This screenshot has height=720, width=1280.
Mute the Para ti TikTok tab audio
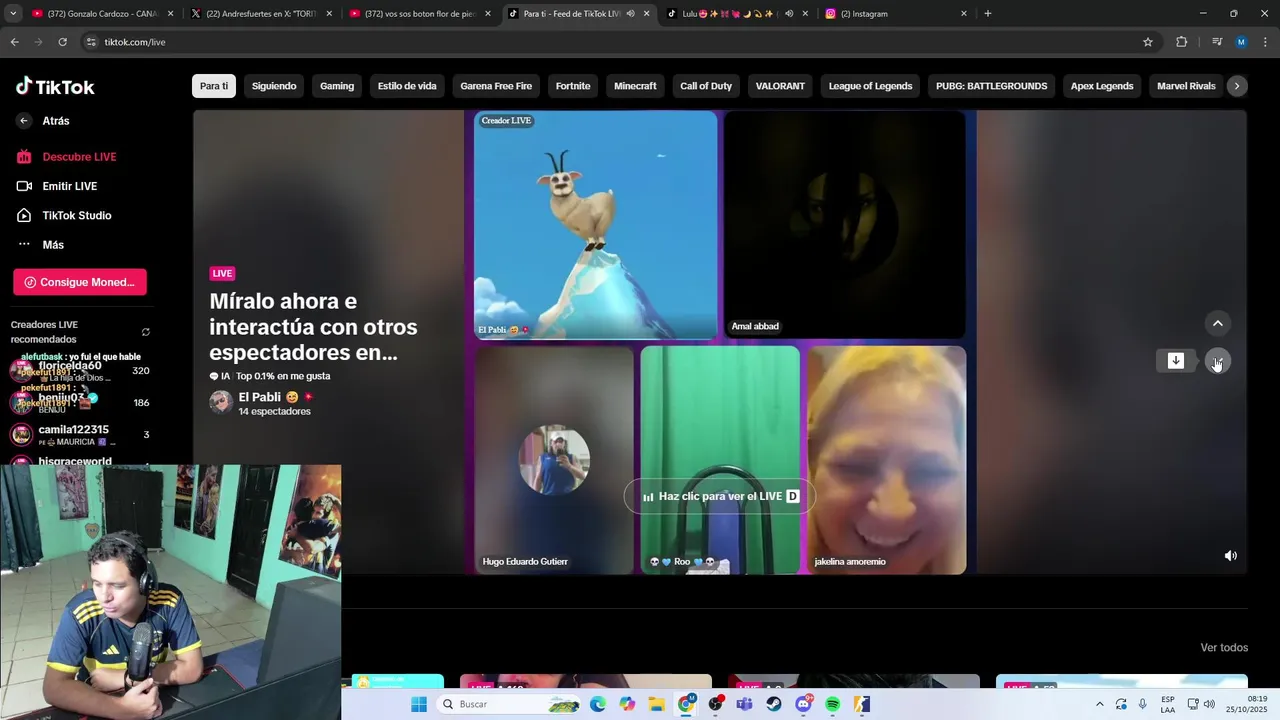coord(630,14)
